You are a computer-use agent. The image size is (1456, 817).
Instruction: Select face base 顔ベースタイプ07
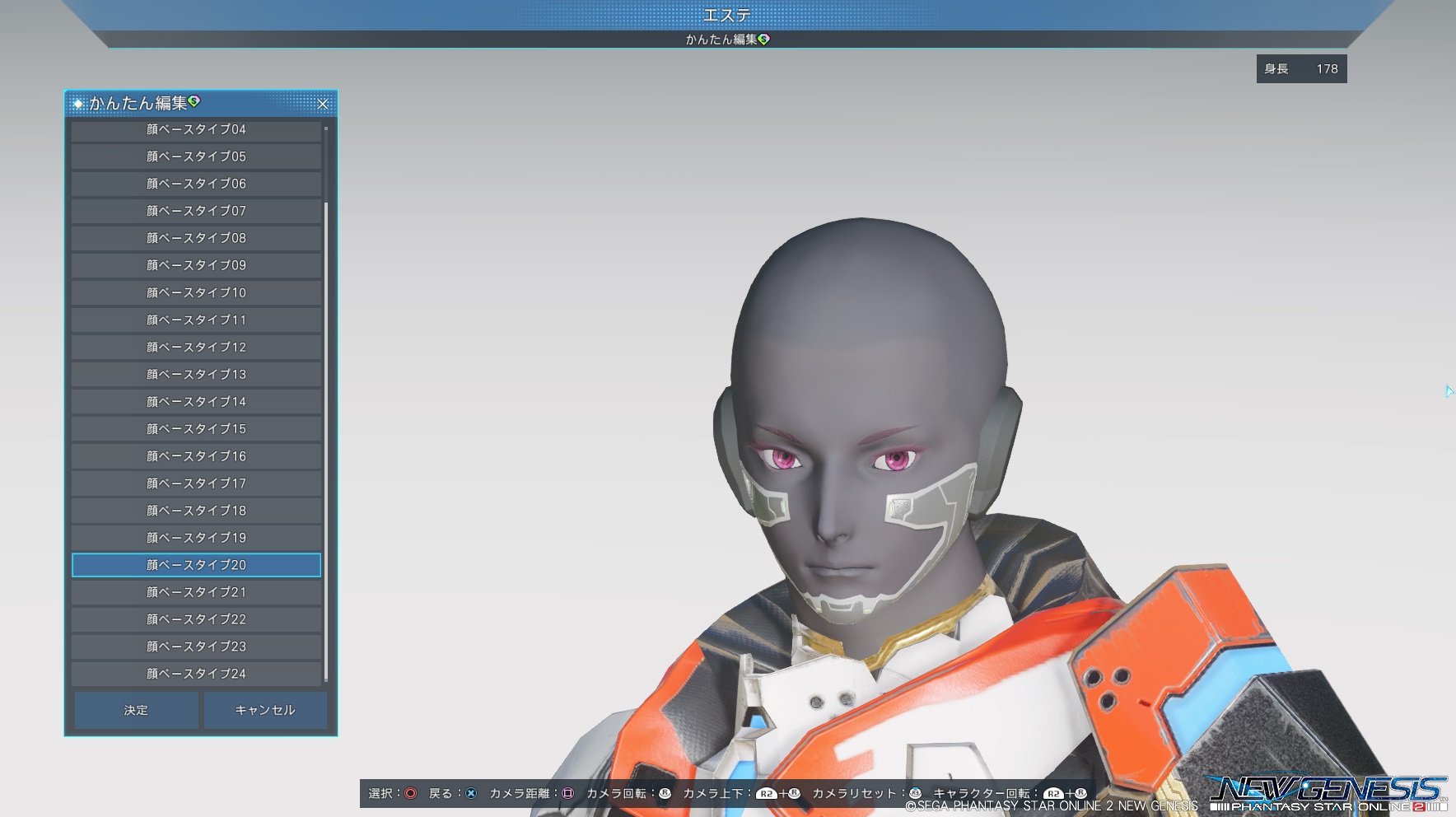coord(196,211)
